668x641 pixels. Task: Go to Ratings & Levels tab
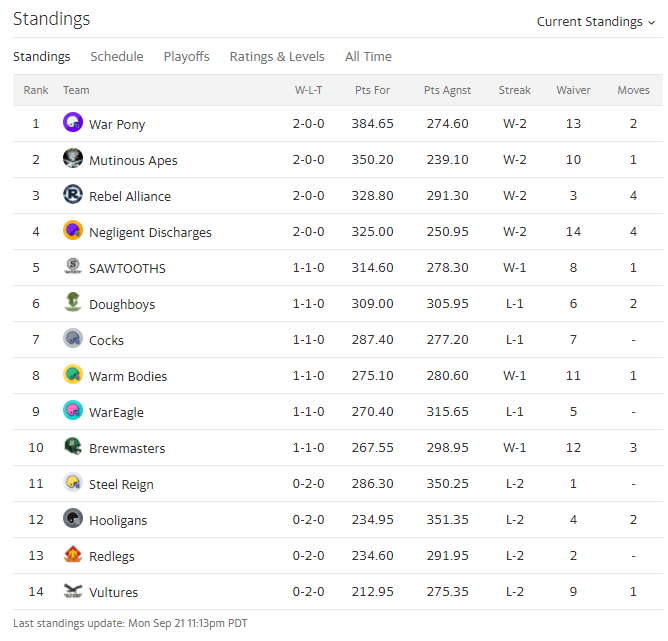277,57
